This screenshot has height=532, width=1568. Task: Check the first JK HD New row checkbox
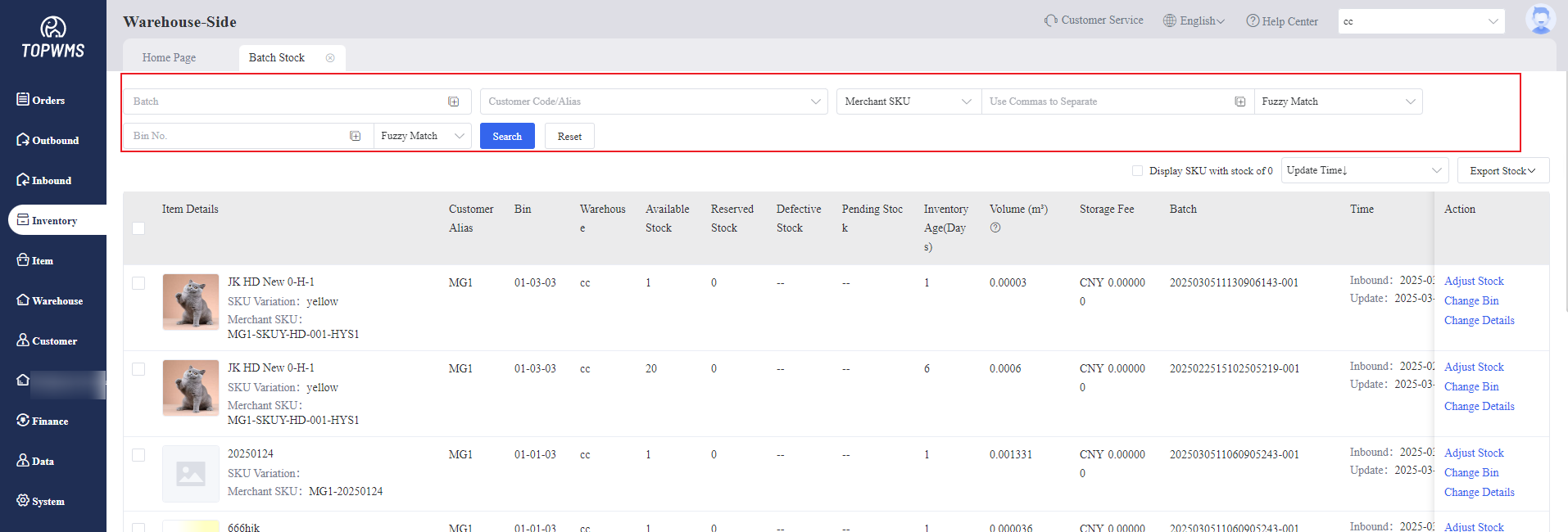click(x=138, y=283)
